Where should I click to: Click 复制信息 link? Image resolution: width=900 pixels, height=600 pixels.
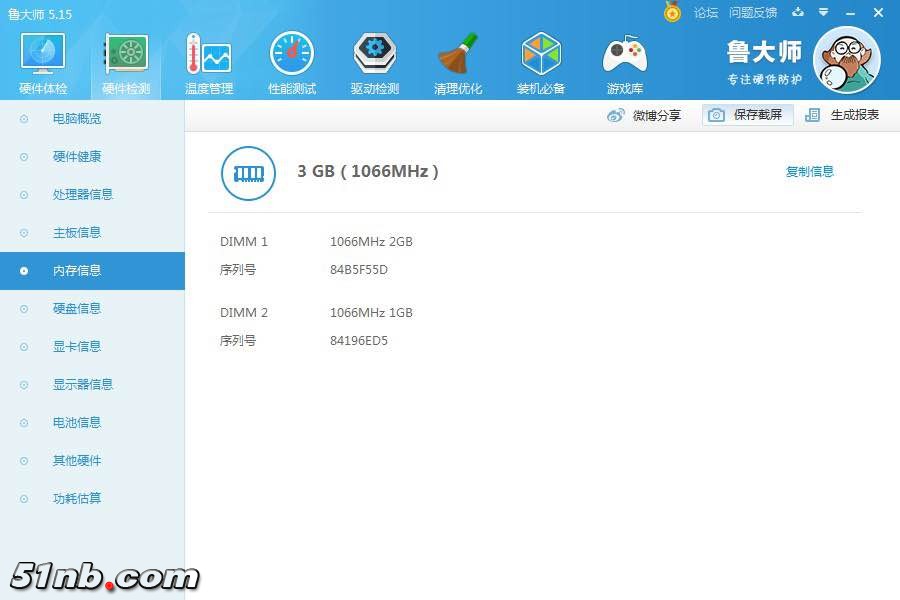809,172
